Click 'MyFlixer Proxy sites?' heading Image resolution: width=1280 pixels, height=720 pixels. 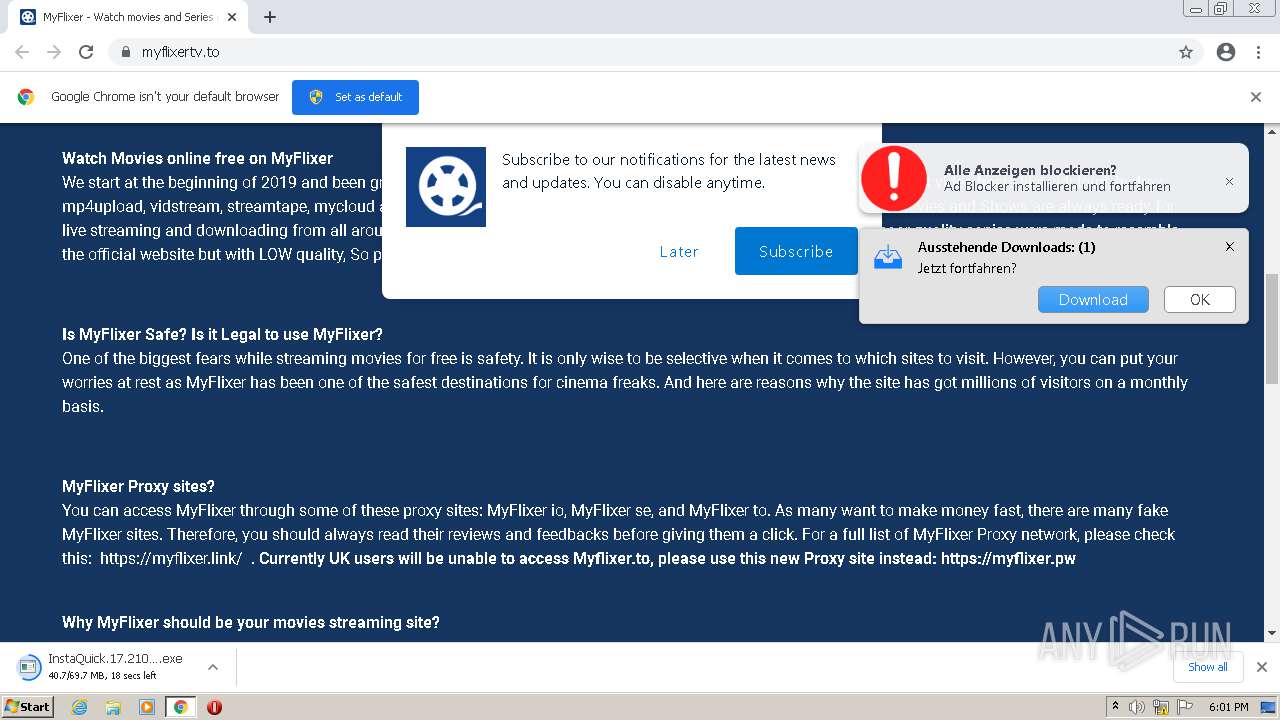138,486
